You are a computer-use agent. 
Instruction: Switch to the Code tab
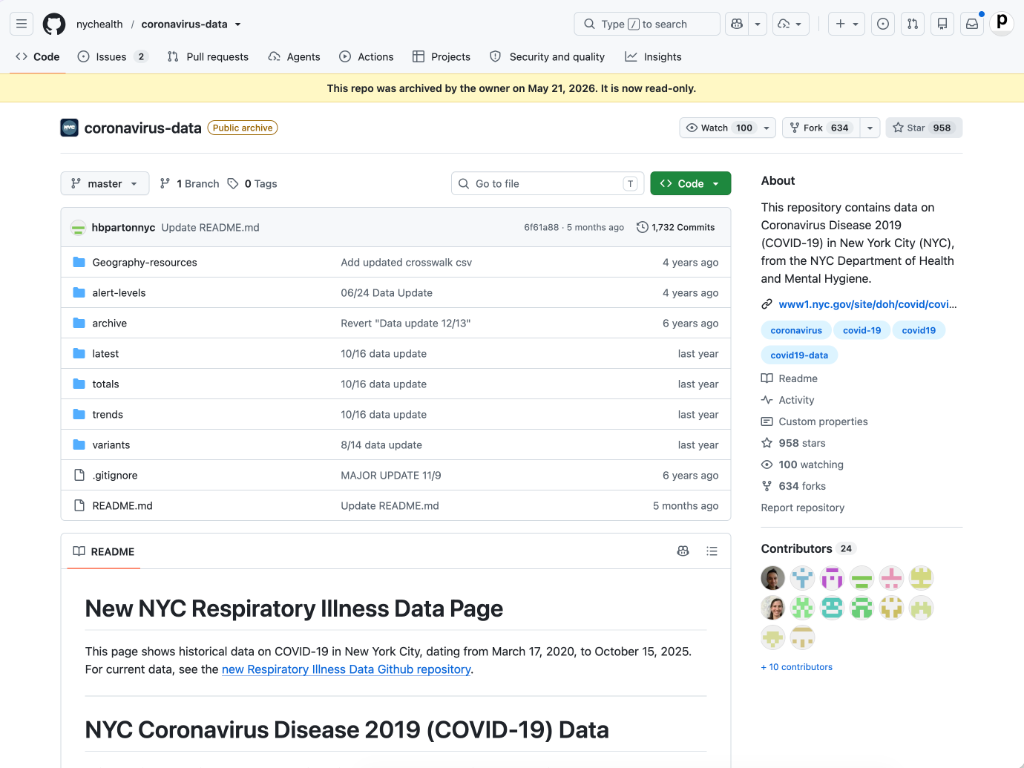click(x=38, y=57)
